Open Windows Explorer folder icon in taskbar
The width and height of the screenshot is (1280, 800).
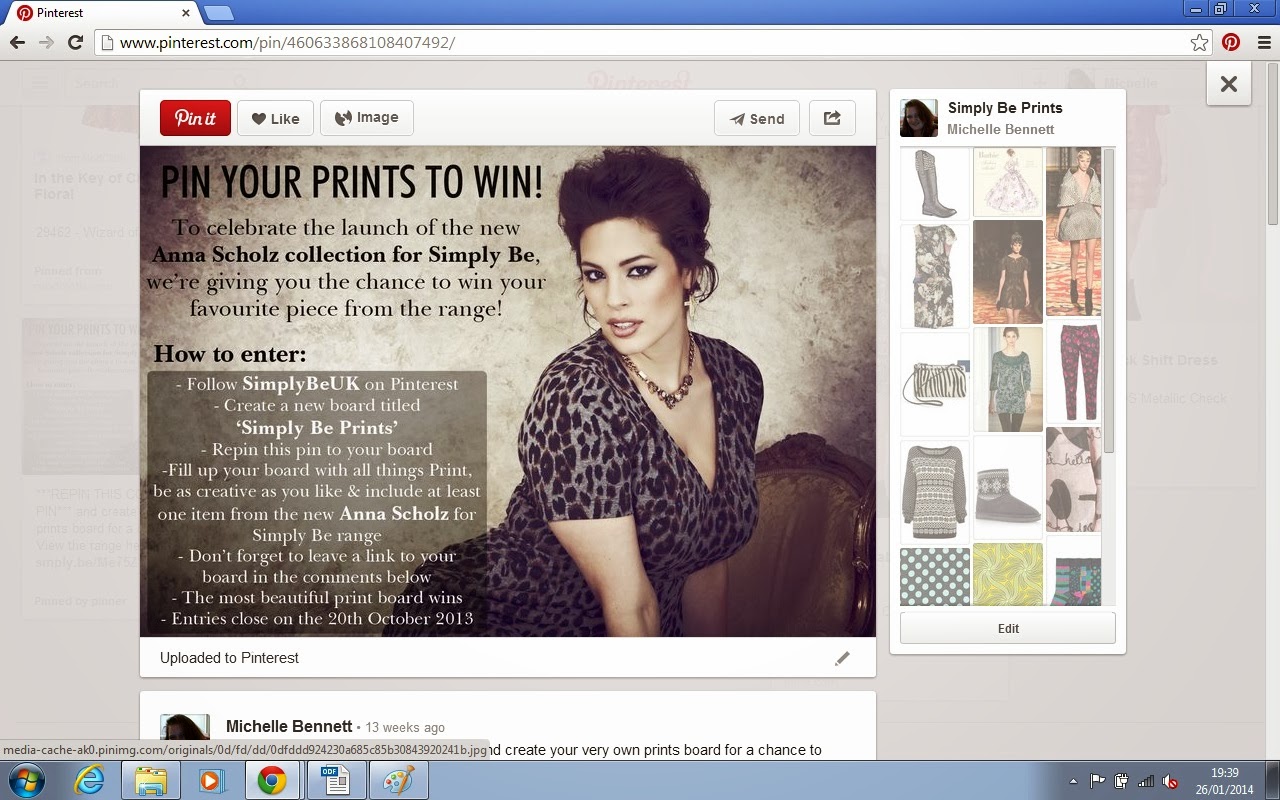tap(151, 780)
